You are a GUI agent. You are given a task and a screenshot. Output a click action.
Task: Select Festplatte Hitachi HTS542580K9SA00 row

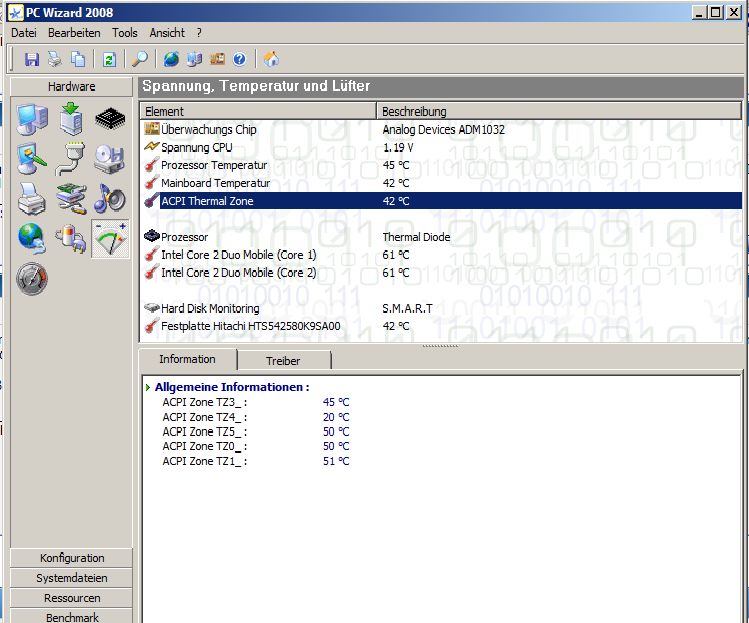(441, 326)
